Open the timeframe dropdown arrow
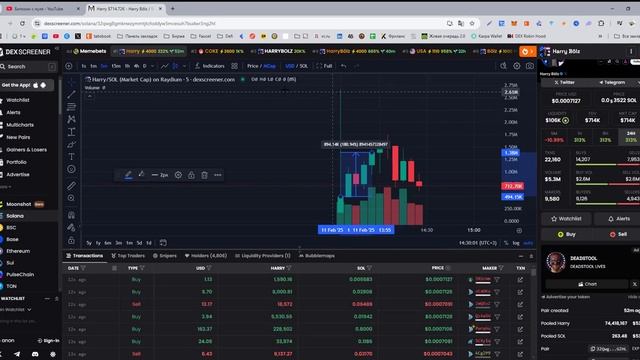Screen dimensions: 640x360 (x=153, y=66)
